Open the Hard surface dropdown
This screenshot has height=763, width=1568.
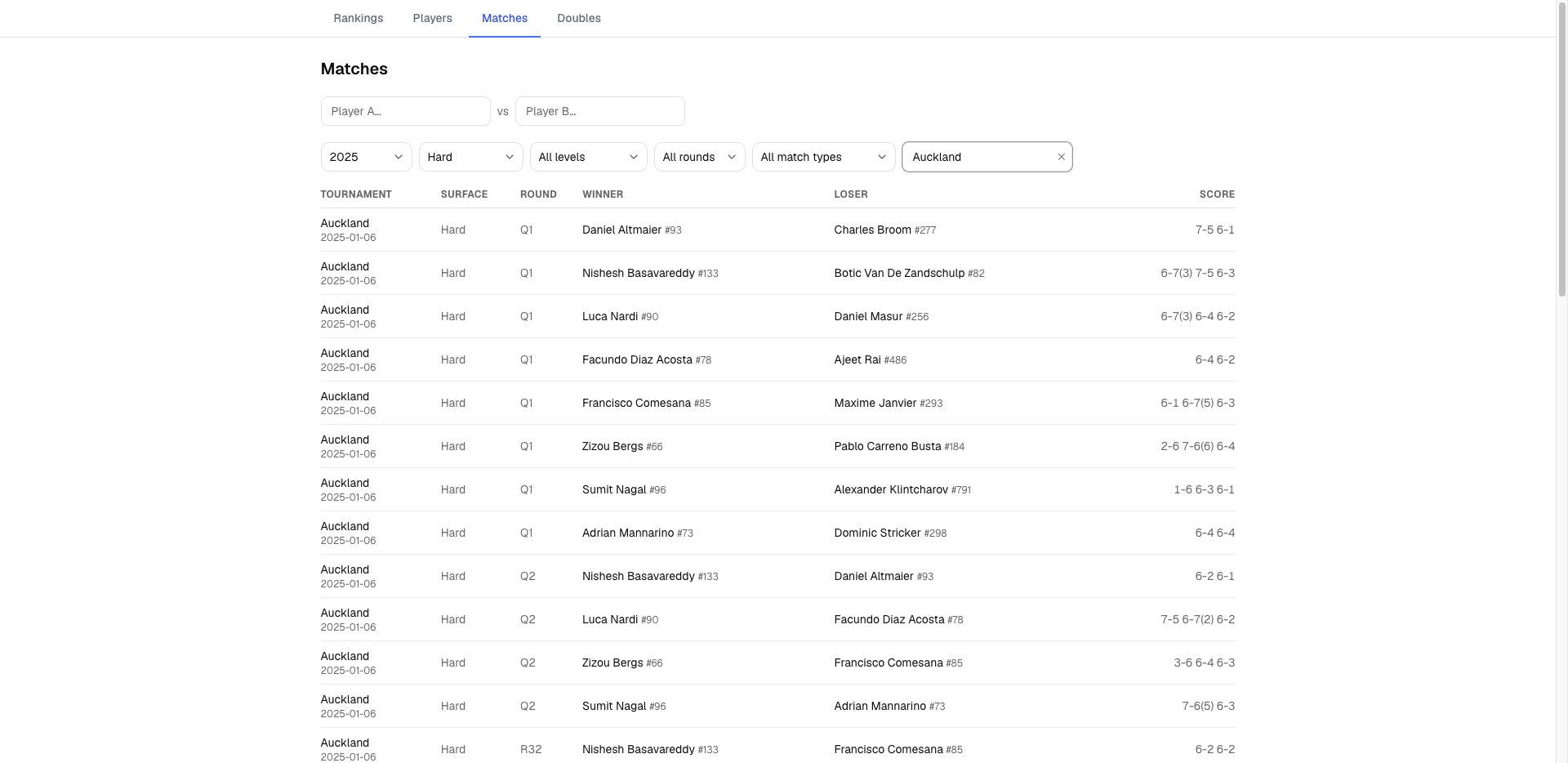pyautogui.click(x=470, y=157)
